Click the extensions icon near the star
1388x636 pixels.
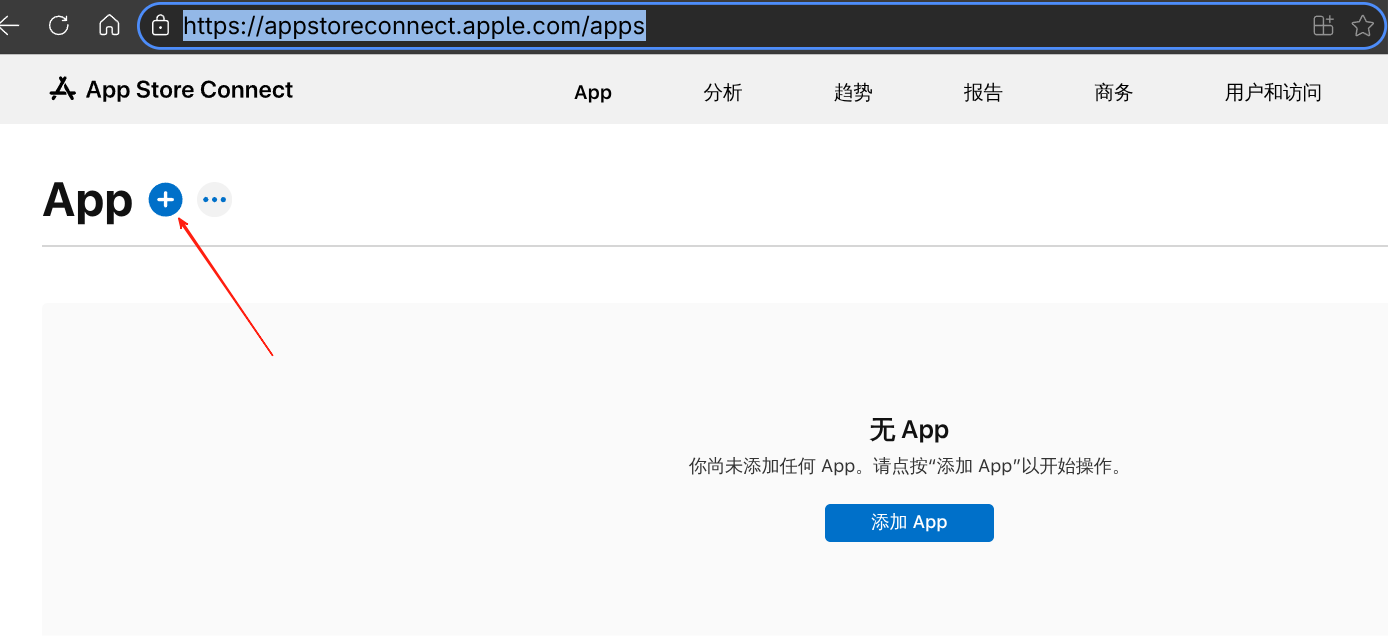tap(1323, 26)
